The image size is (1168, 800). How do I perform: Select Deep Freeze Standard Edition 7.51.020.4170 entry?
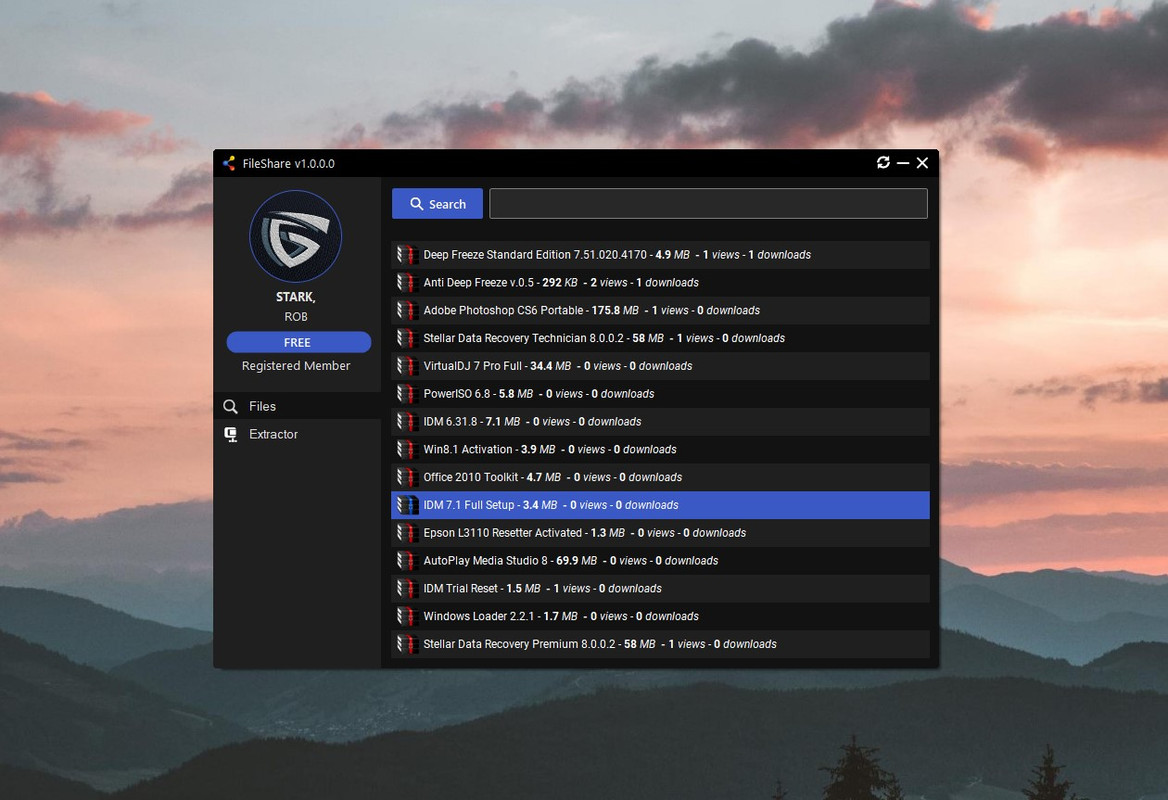[x=660, y=255]
